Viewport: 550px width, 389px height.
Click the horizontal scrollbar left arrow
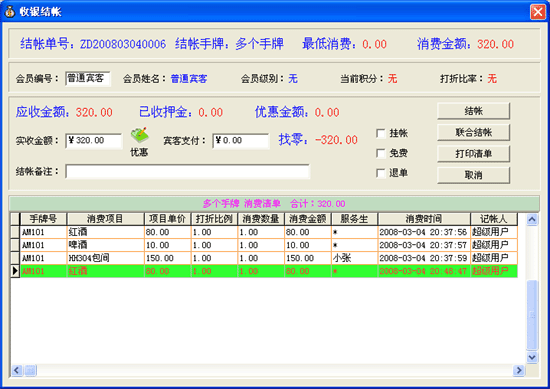click(17, 370)
